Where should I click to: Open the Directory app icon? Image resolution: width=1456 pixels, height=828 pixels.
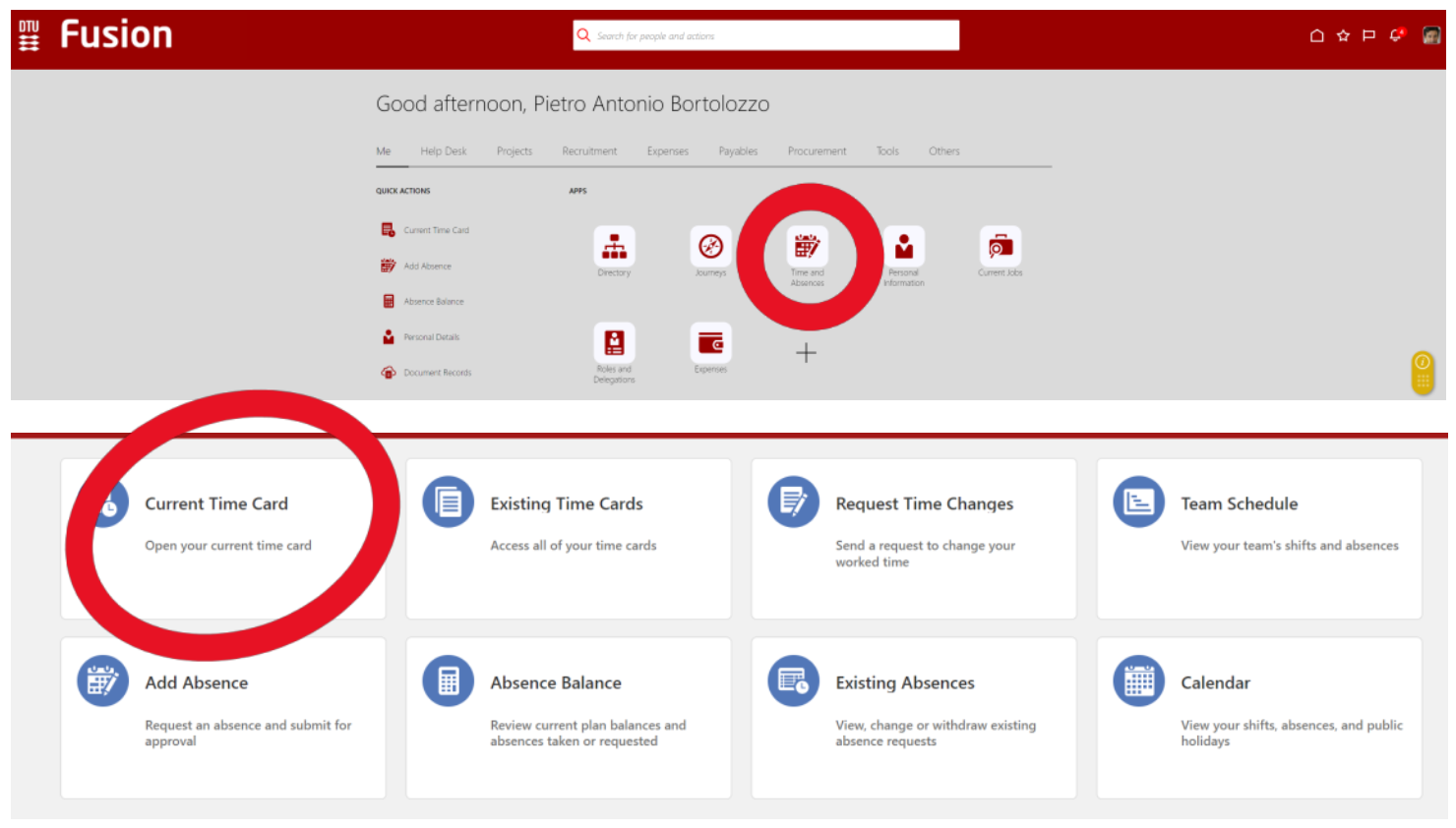pos(614,246)
